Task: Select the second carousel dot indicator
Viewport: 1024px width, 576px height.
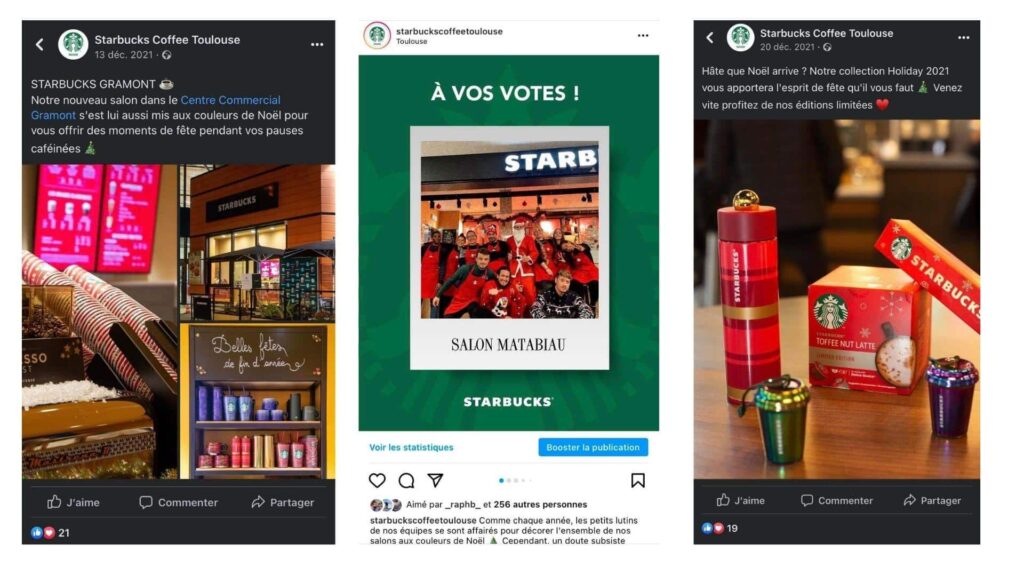Action: 509,481
